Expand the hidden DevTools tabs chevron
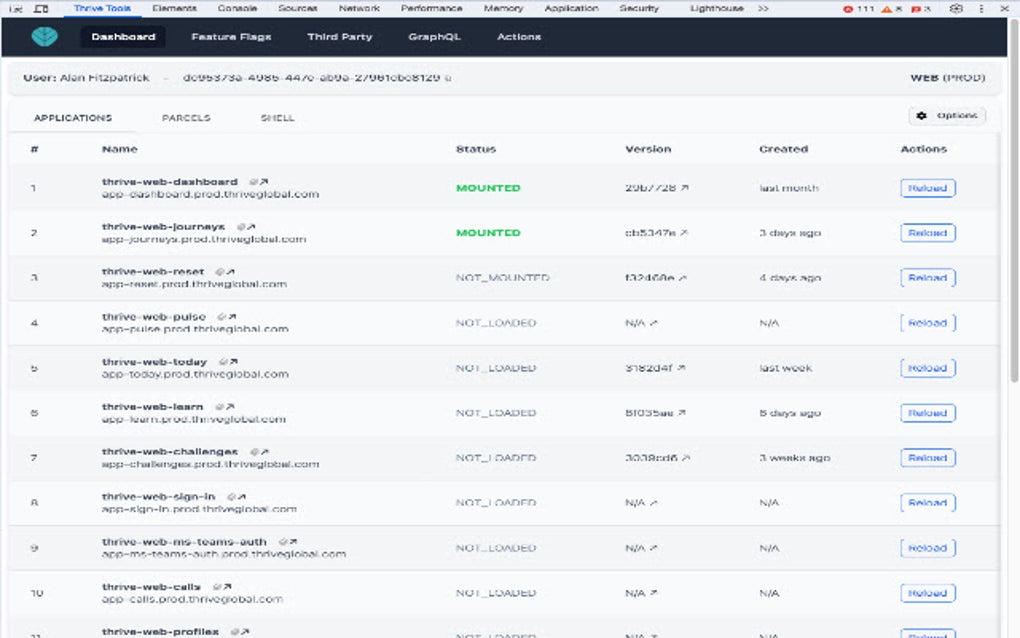1020x638 pixels. [763, 8]
